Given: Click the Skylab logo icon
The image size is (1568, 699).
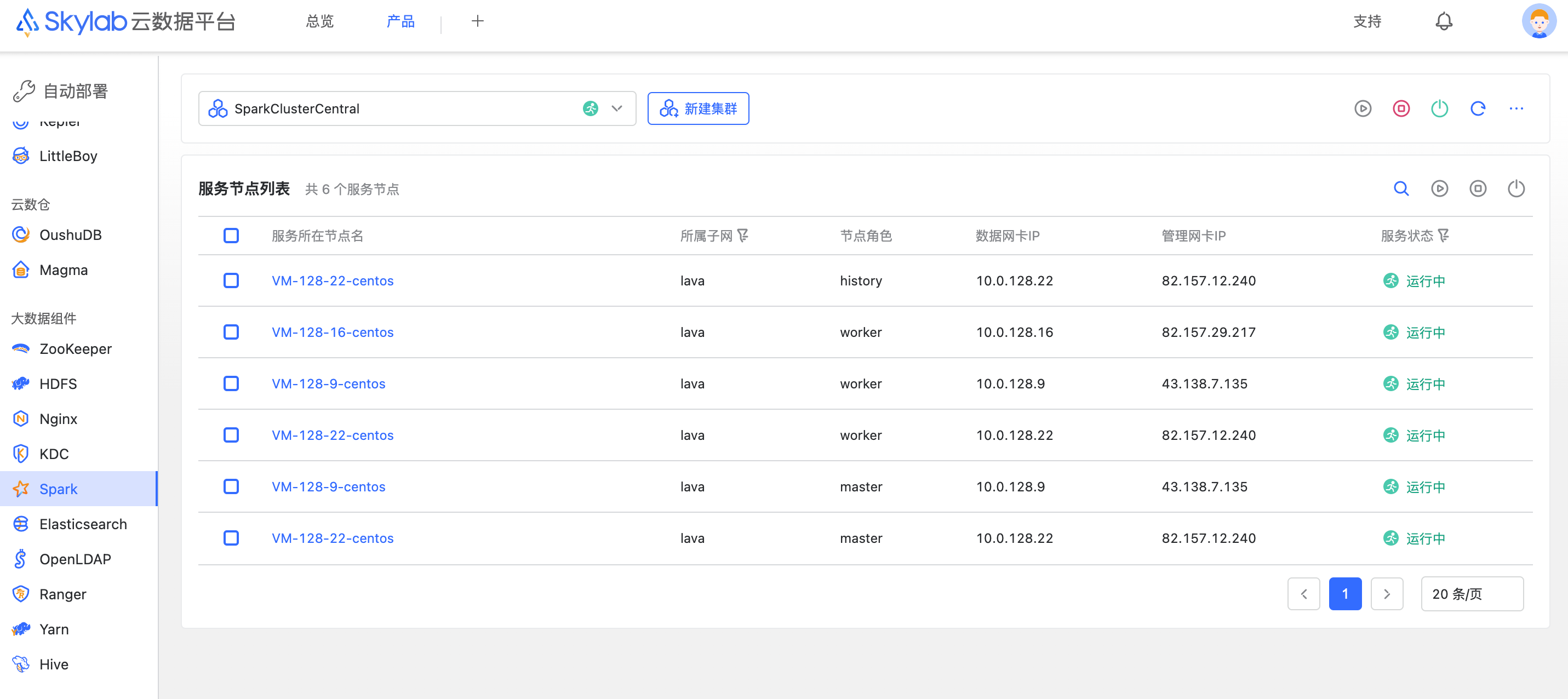Looking at the screenshot, I should [27, 22].
